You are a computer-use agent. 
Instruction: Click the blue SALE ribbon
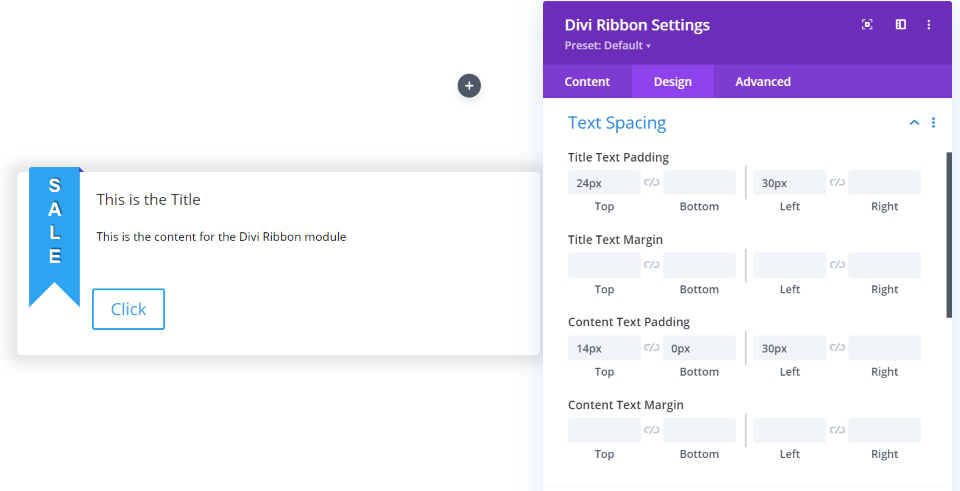(x=54, y=236)
